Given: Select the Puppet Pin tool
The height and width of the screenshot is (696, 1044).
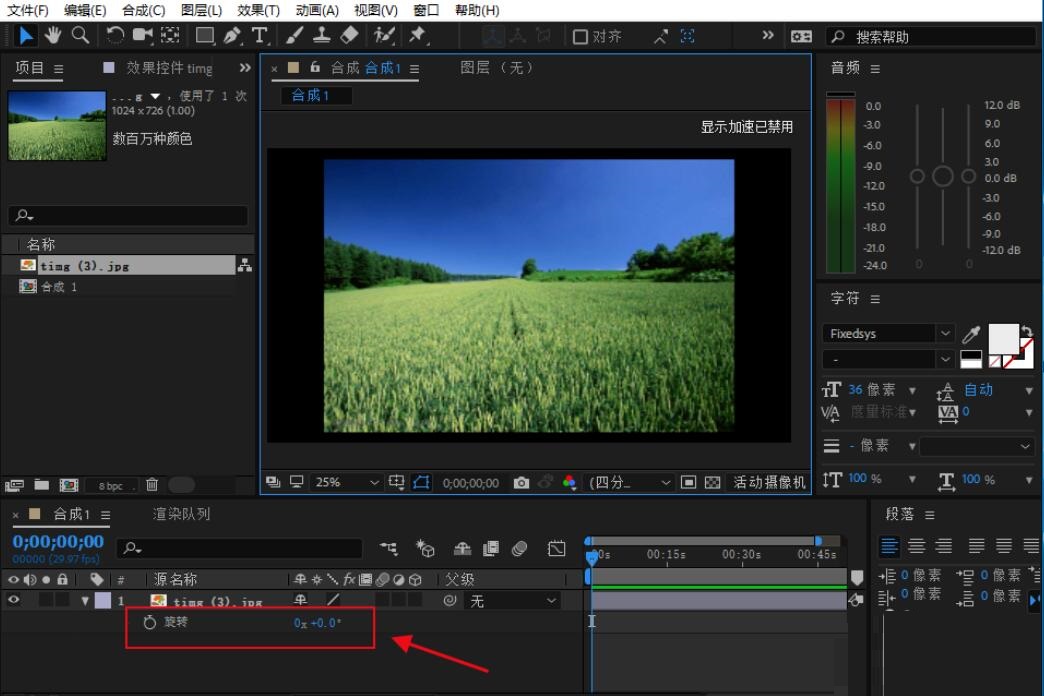Looking at the screenshot, I should click(x=418, y=36).
